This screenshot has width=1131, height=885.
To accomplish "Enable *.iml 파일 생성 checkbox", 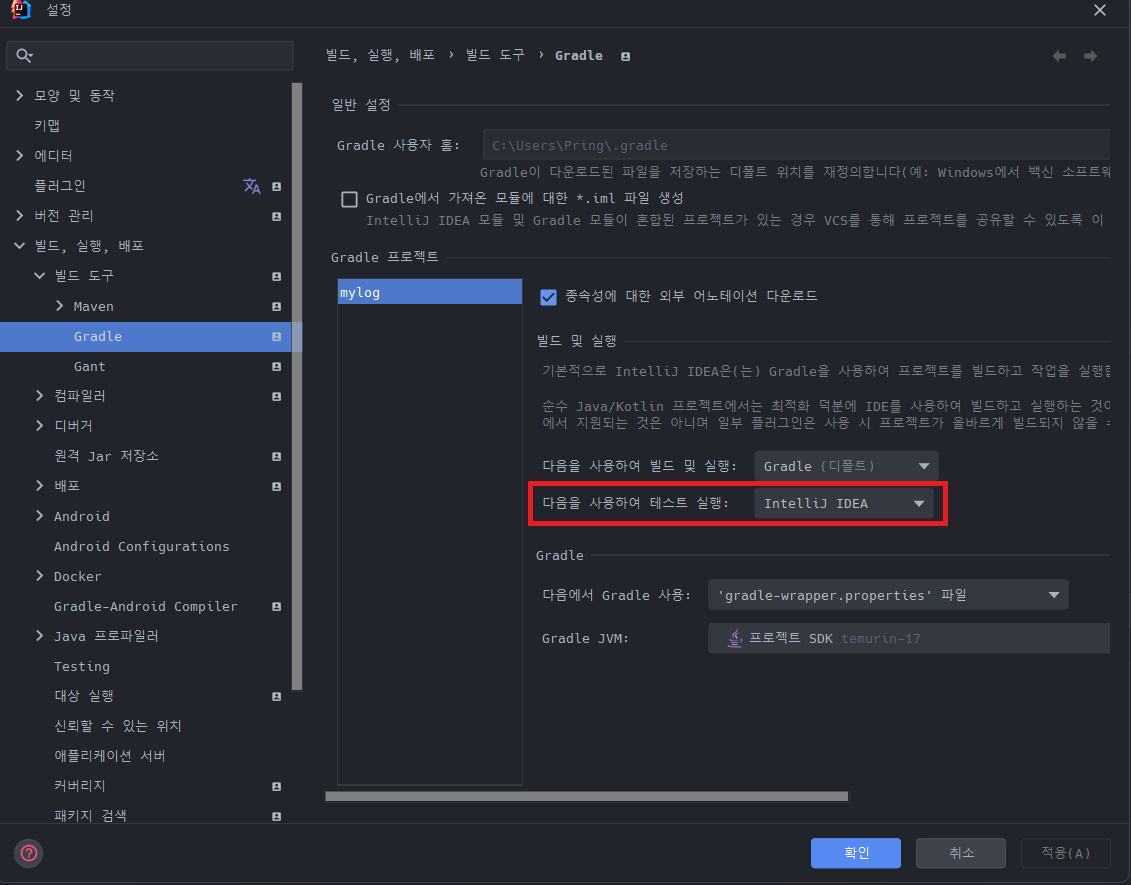I will (x=349, y=199).
